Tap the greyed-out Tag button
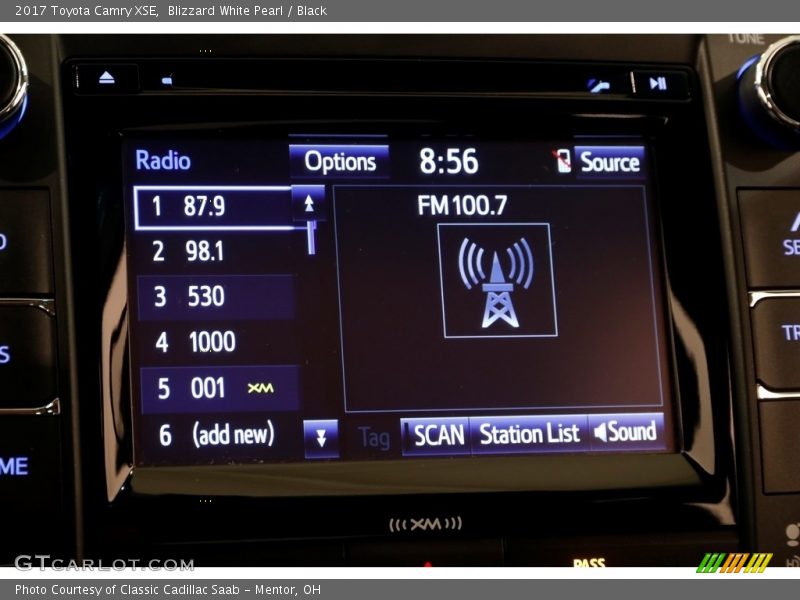The width and height of the screenshot is (800, 600). click(374, 438)
